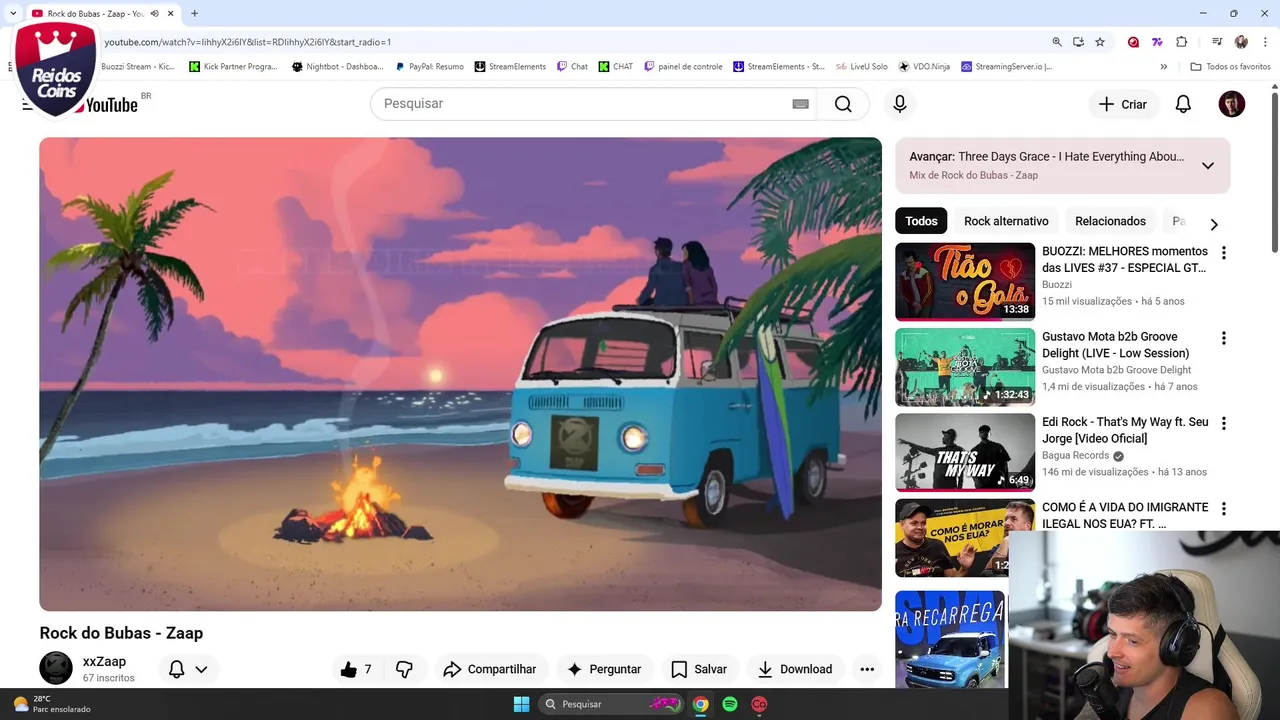Image resolution: width=1280 pixels, height=720 pixels.
Task: Click the install app icon in address bar
Action: 1078,42
